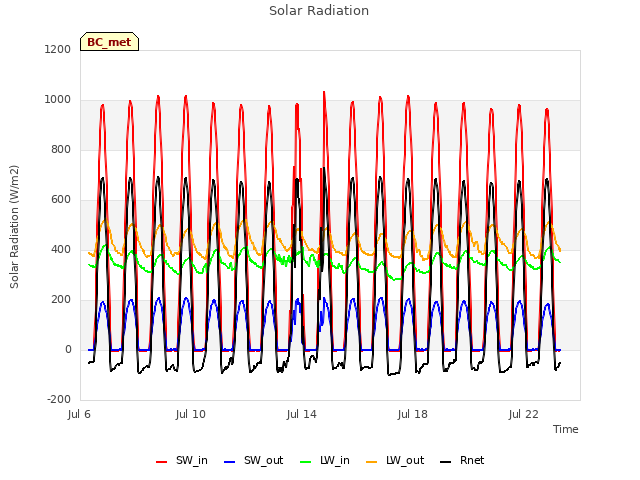Toggle the SW_in legend entry
640x480 pixels.
[x=182, y=460]
